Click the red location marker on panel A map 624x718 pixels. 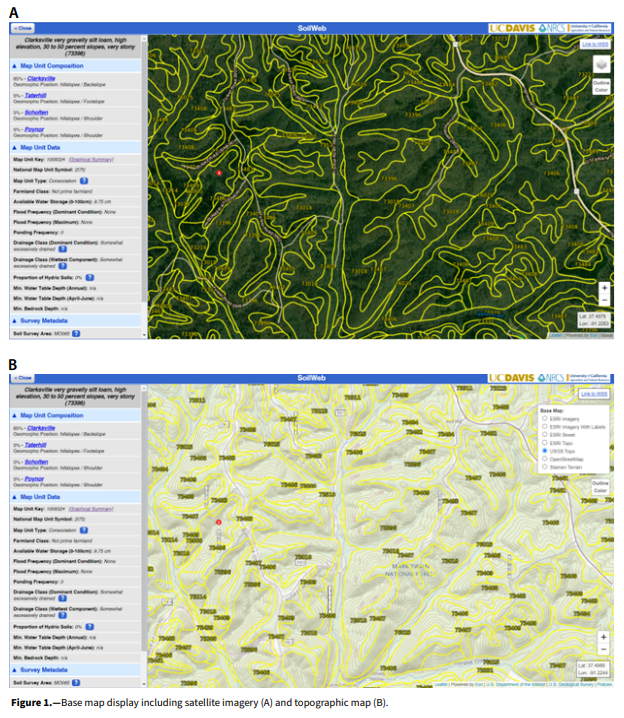[219, 173]
